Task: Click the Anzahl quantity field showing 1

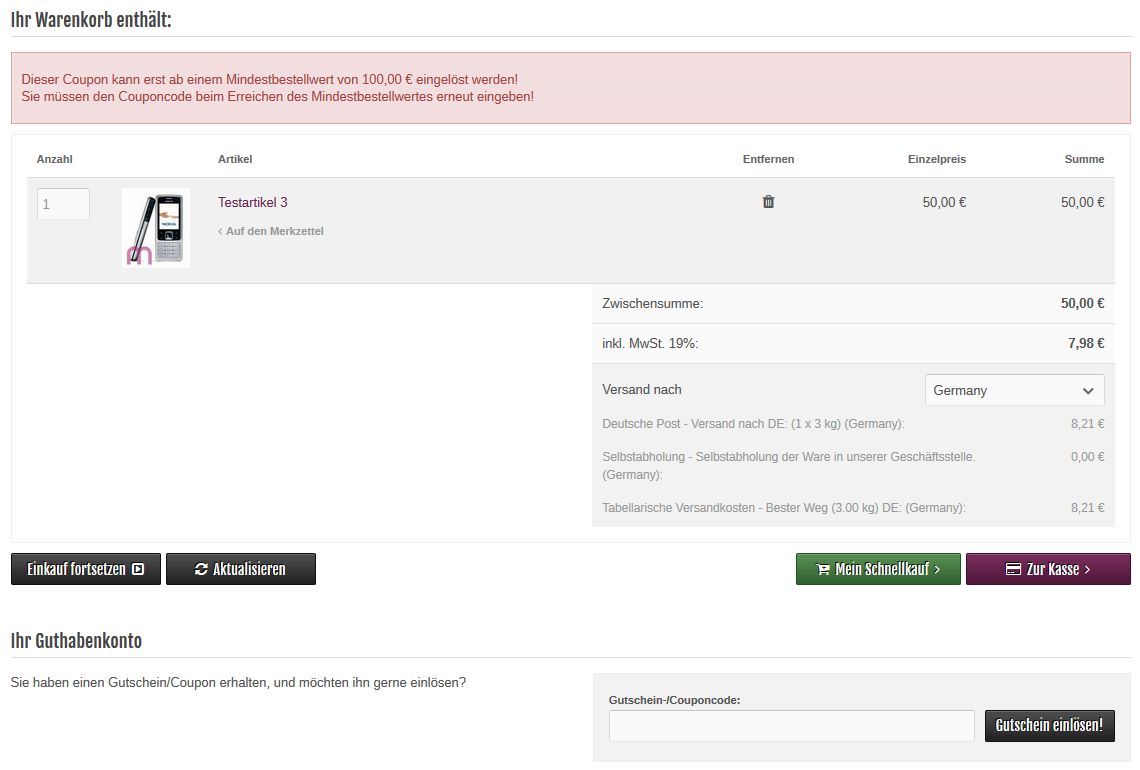Action: pos(63,204)
